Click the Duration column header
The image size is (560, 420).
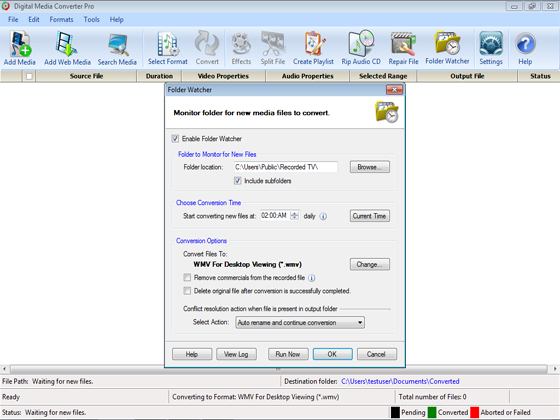[x=159, y=76]
